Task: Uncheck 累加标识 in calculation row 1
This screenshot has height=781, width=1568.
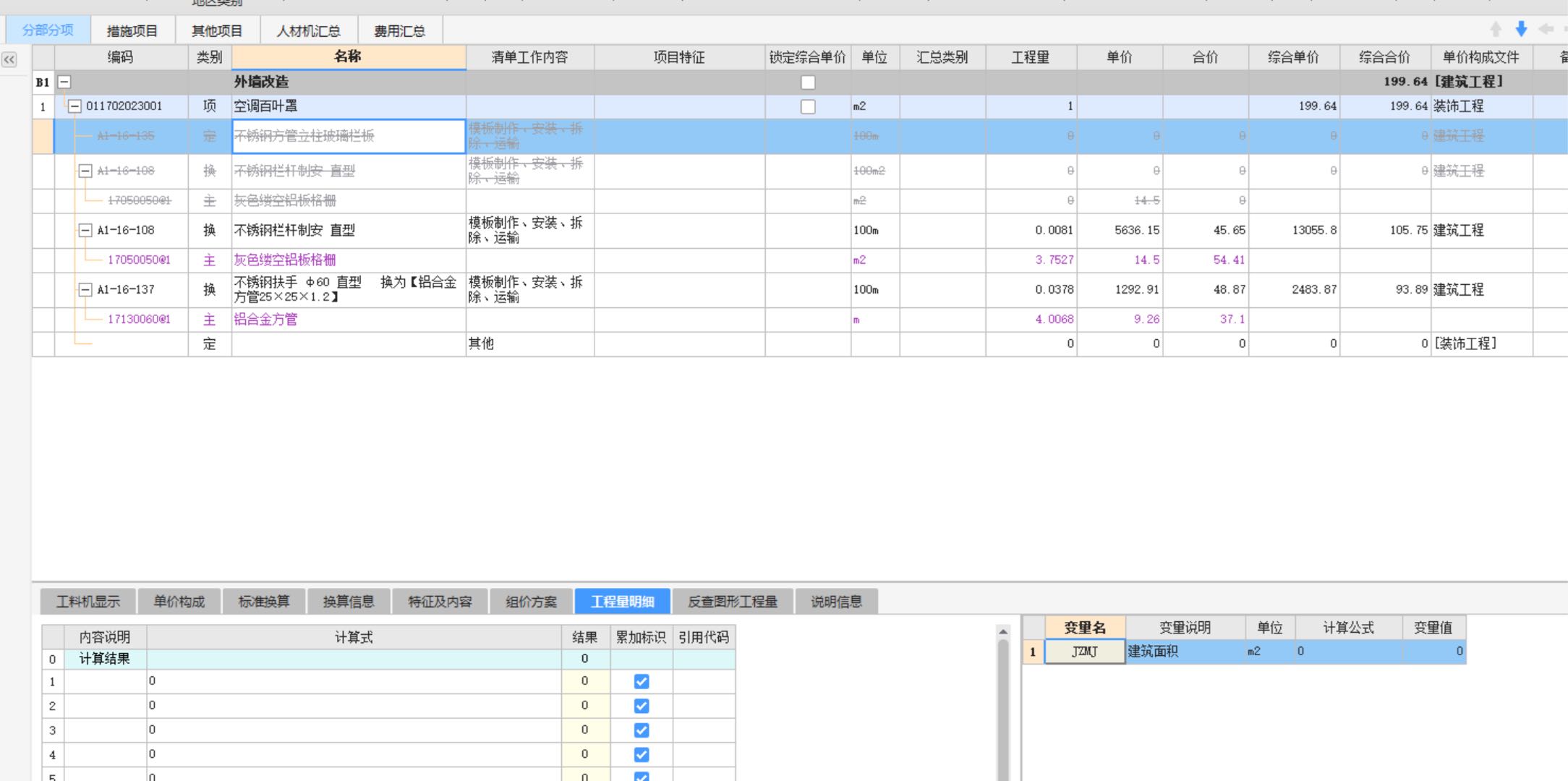Action: 642,681
